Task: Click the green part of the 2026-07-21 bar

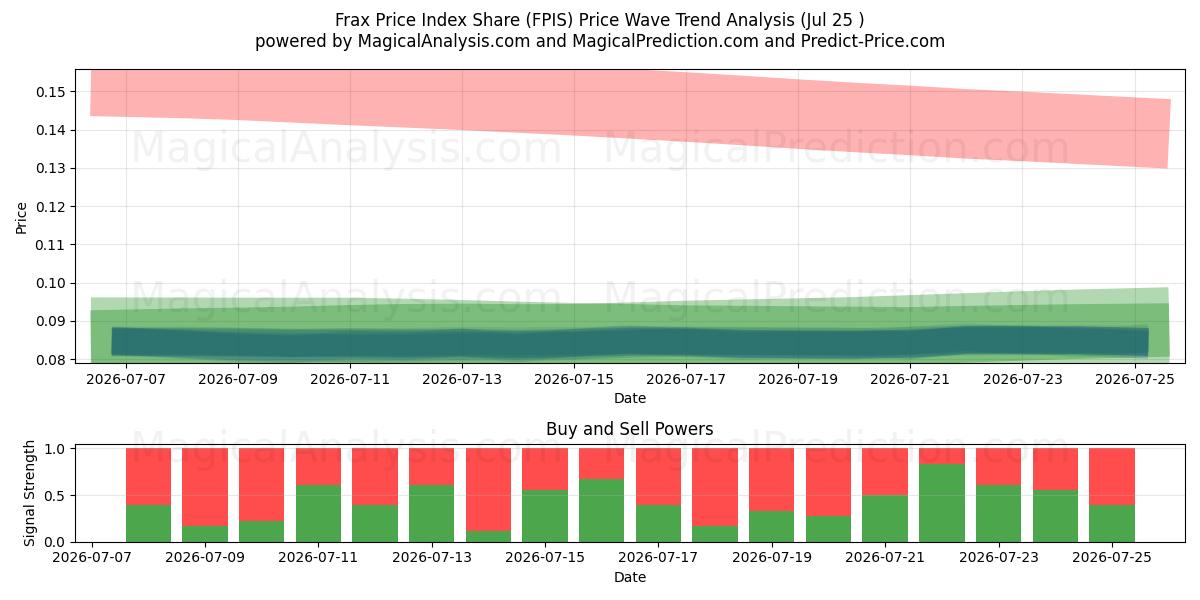Action: click(885, 518)
